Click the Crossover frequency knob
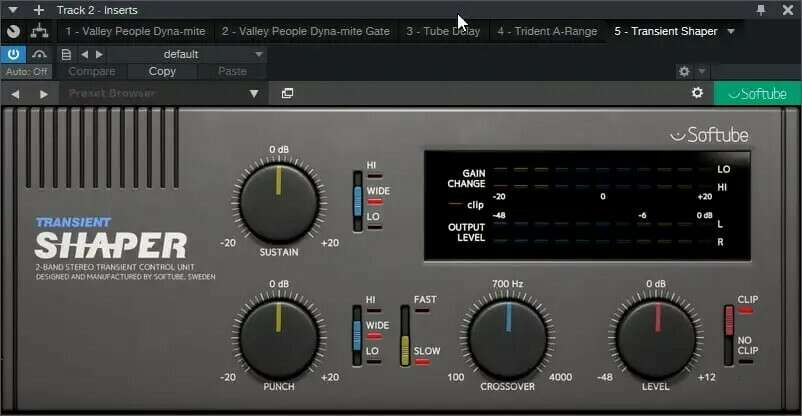Image resolution: width=802 pixels, height=416 pixels. tap(508, 339)
